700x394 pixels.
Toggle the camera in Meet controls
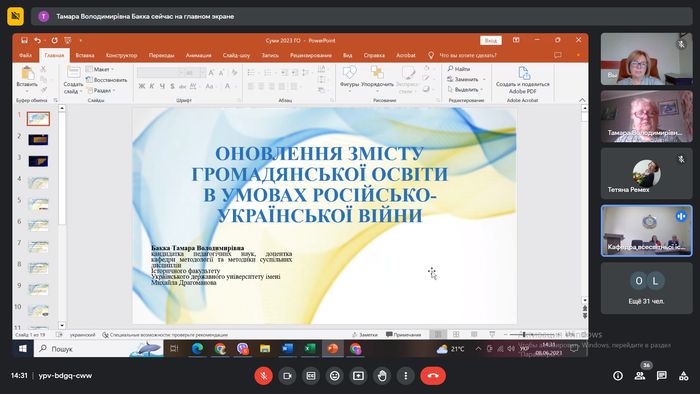coord(287,376)
